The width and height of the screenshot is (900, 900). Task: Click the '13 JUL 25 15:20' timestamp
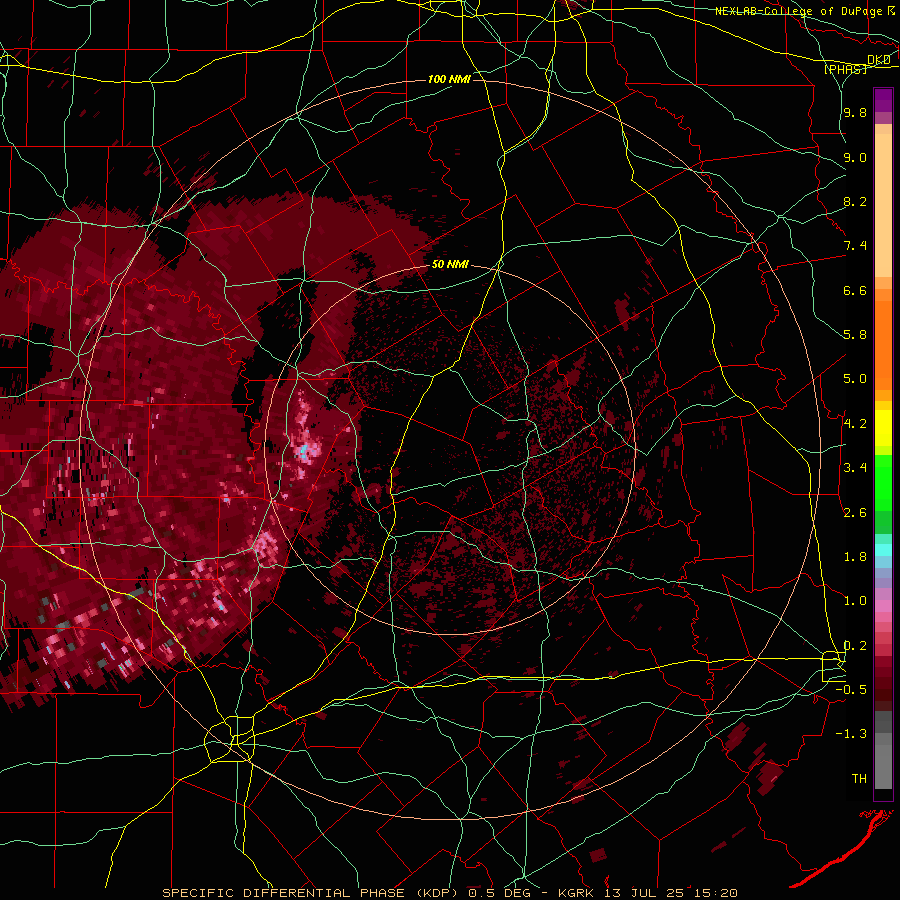(x=670, y=893)
